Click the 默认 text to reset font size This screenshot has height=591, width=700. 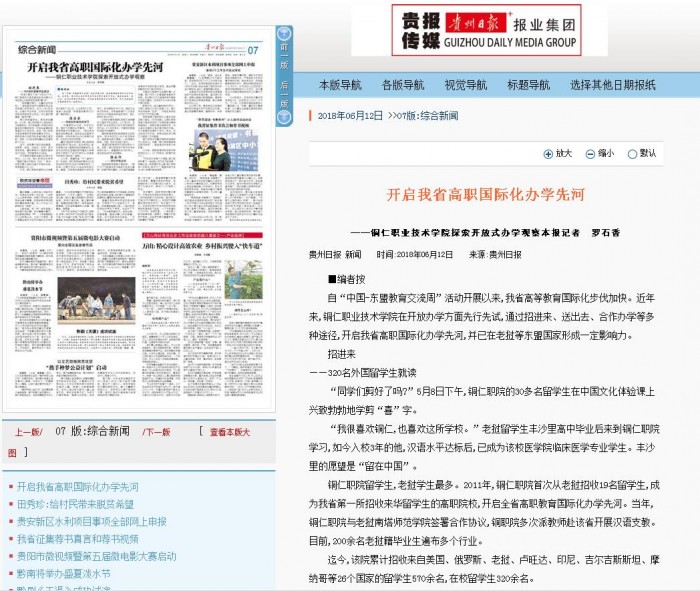point(647,154)
